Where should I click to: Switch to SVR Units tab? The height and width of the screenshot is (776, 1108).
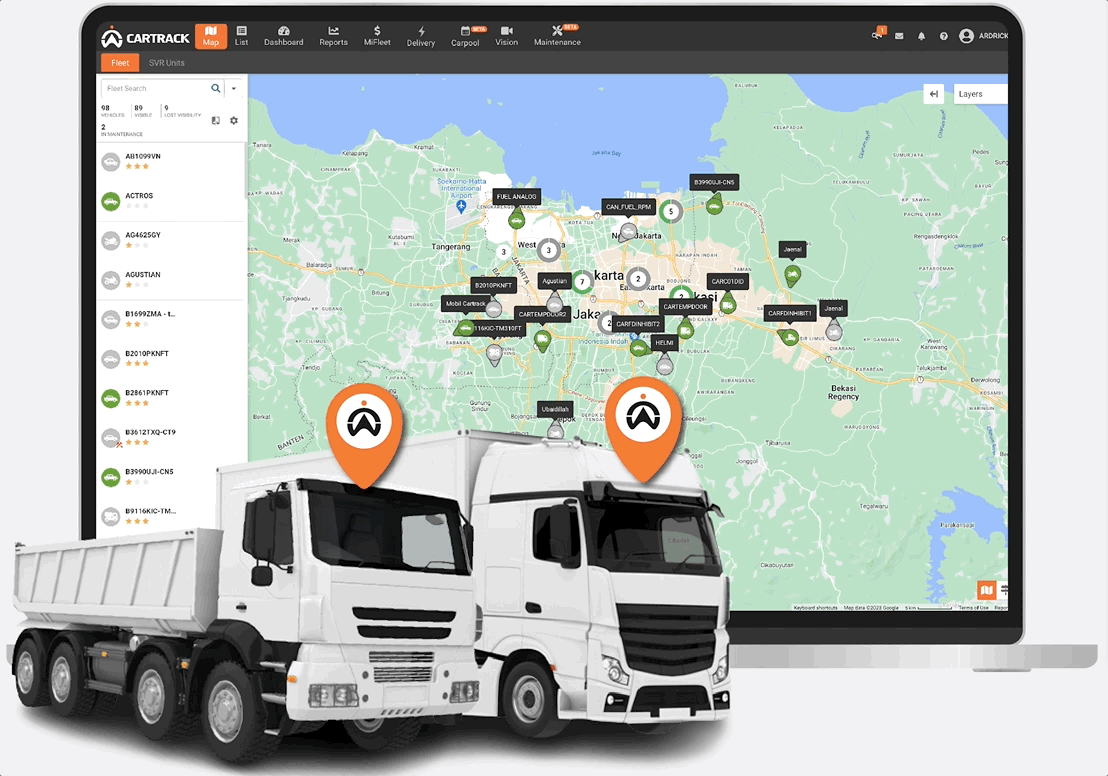point(167,63)
